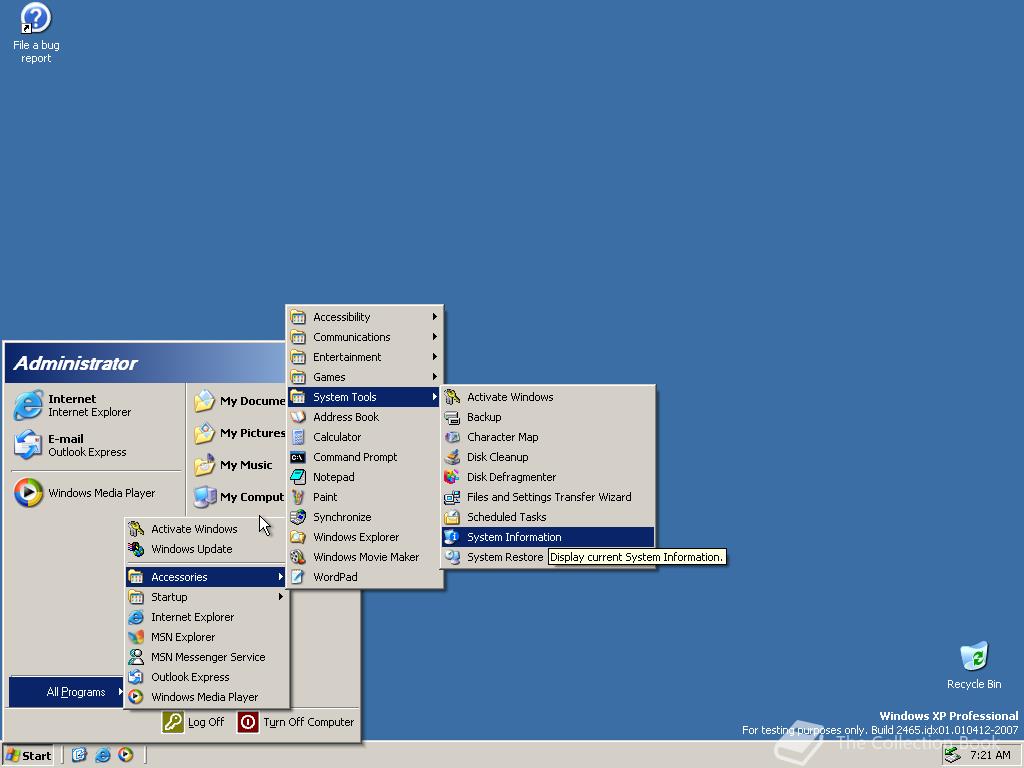Expand the Communications submenu

point(364,337)
